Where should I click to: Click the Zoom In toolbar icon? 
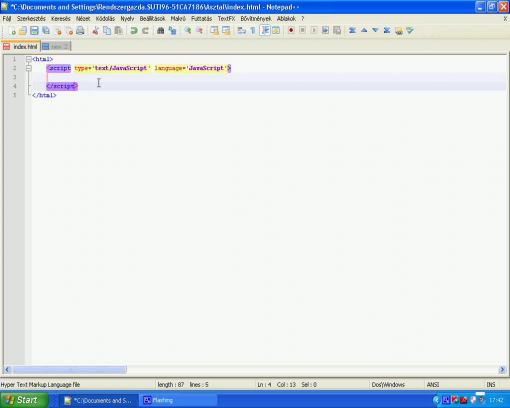click(188, 31)
